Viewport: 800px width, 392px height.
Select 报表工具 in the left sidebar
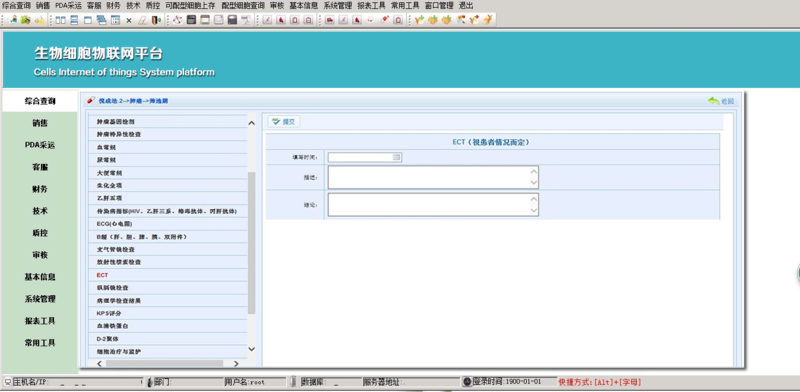[40, 321]
